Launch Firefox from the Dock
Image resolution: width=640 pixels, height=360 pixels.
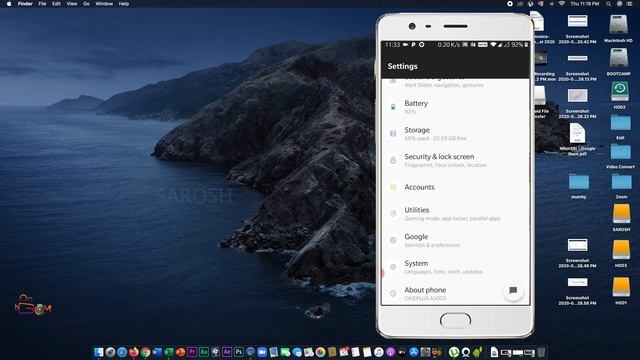(133, 352)
